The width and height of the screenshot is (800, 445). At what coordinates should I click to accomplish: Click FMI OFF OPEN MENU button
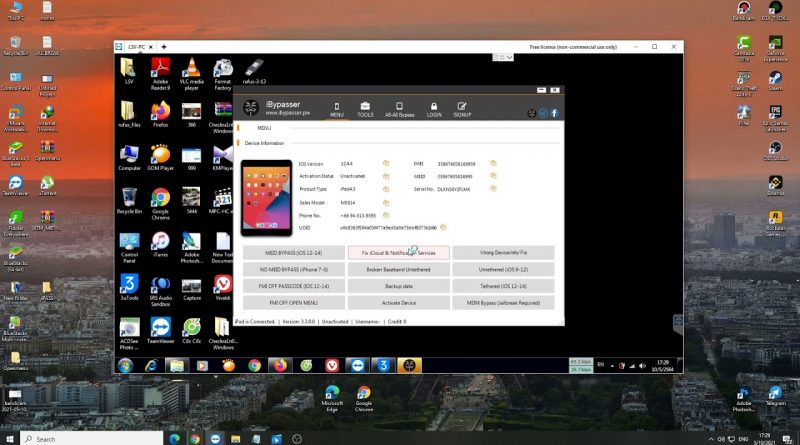pos(294,303)
